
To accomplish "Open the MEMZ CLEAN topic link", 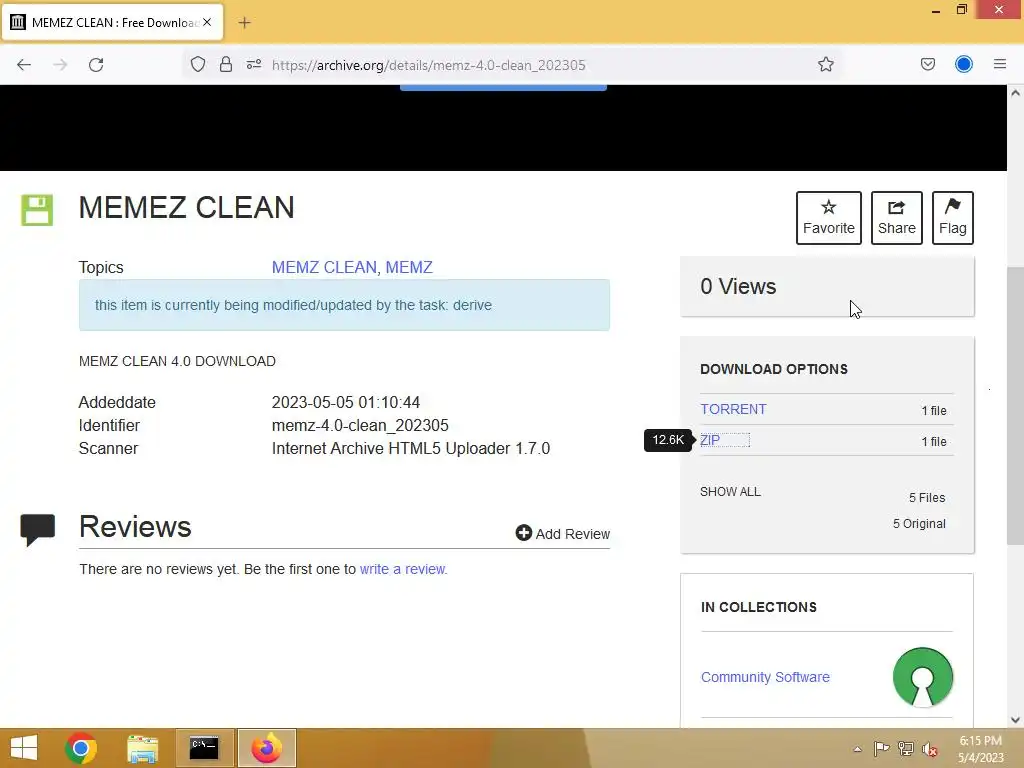I will pos(324,267).
